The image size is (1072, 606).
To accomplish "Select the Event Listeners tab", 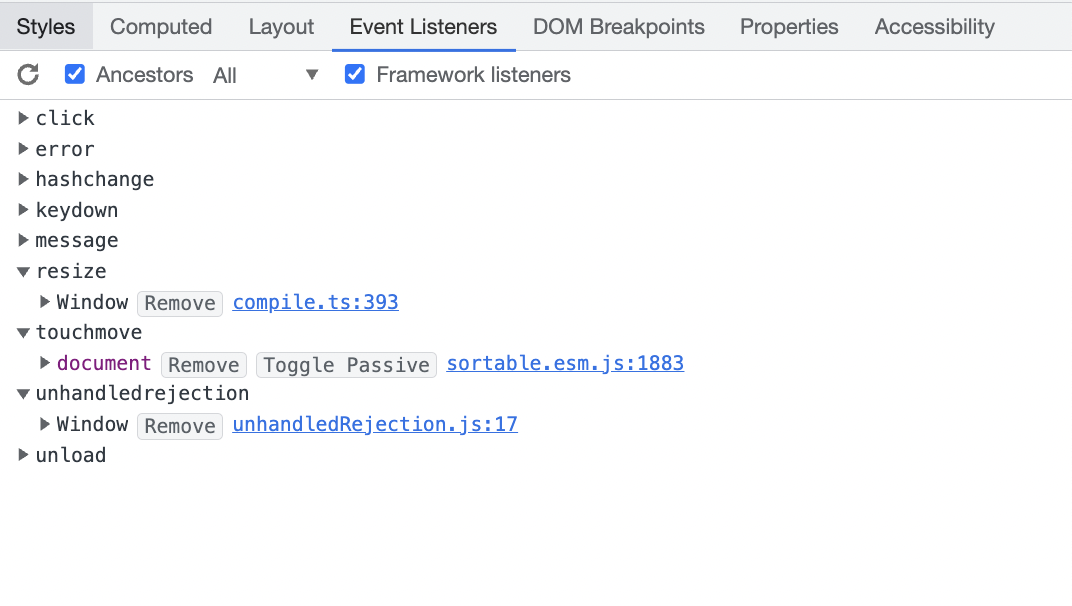I will [x=423, y=26].
